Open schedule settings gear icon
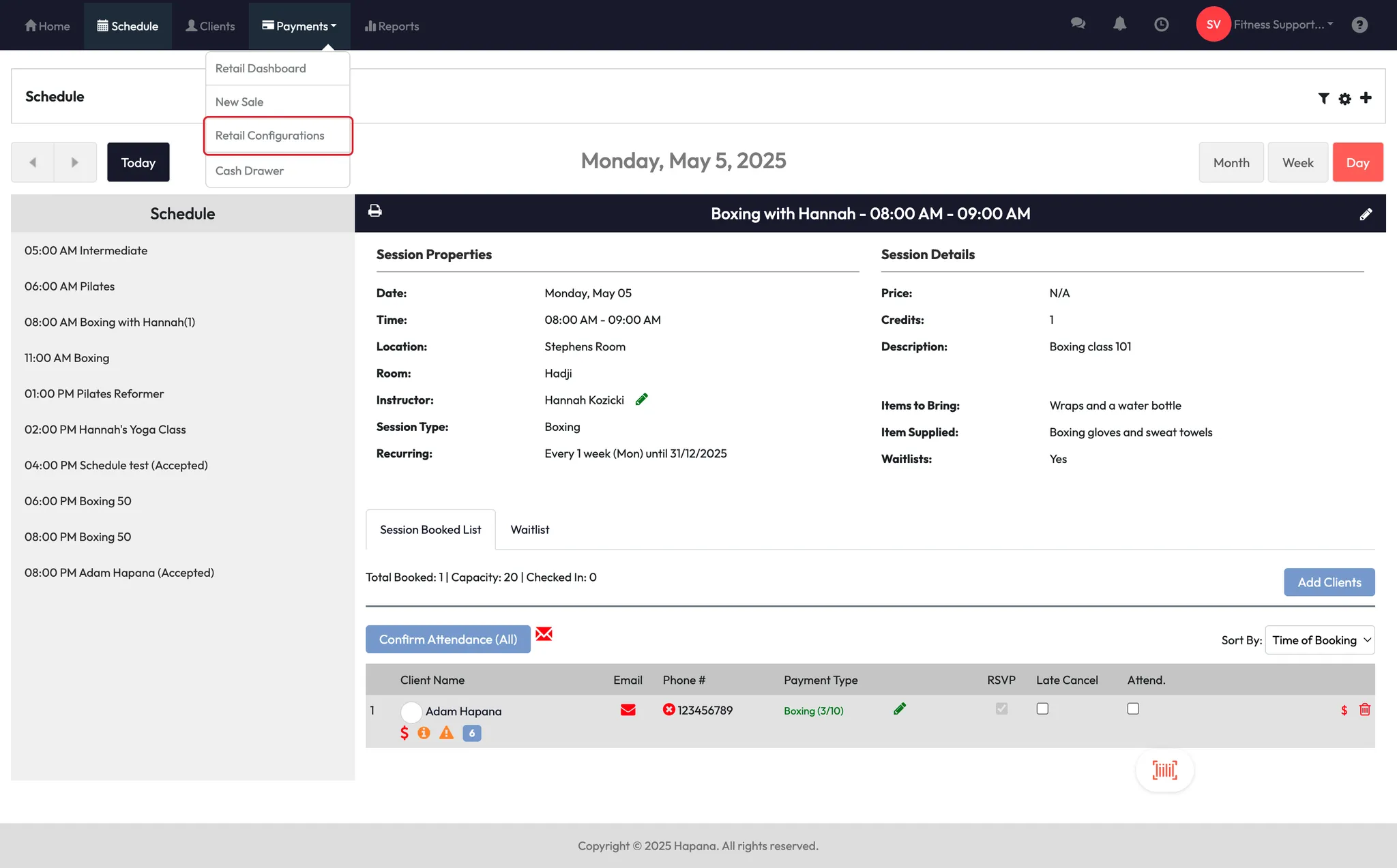The width and height of the screenshot is (1397, 868). (x=1344, y=99)
